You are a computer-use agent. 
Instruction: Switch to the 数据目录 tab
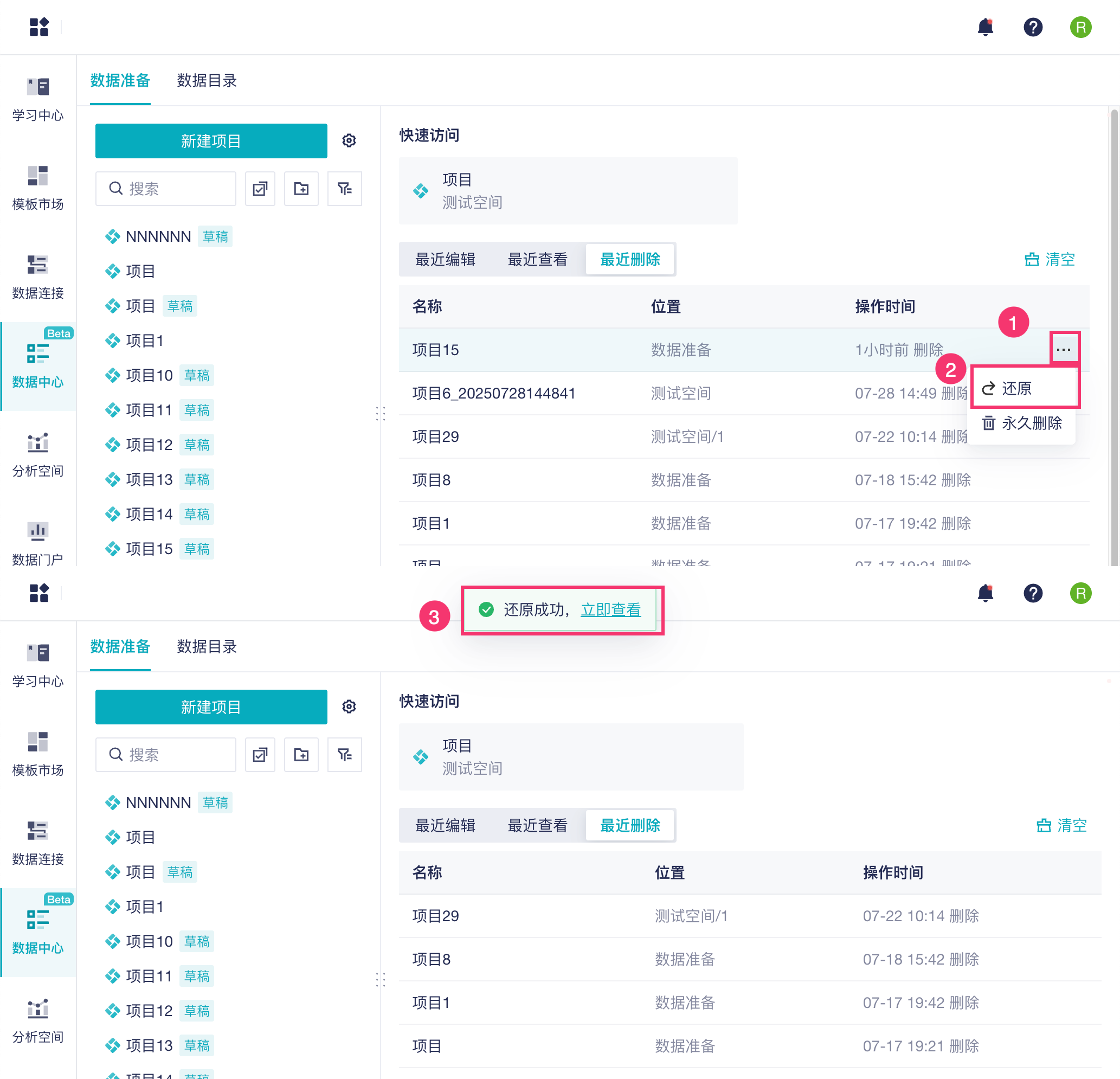pyautogui.click(x=207, y=81)
